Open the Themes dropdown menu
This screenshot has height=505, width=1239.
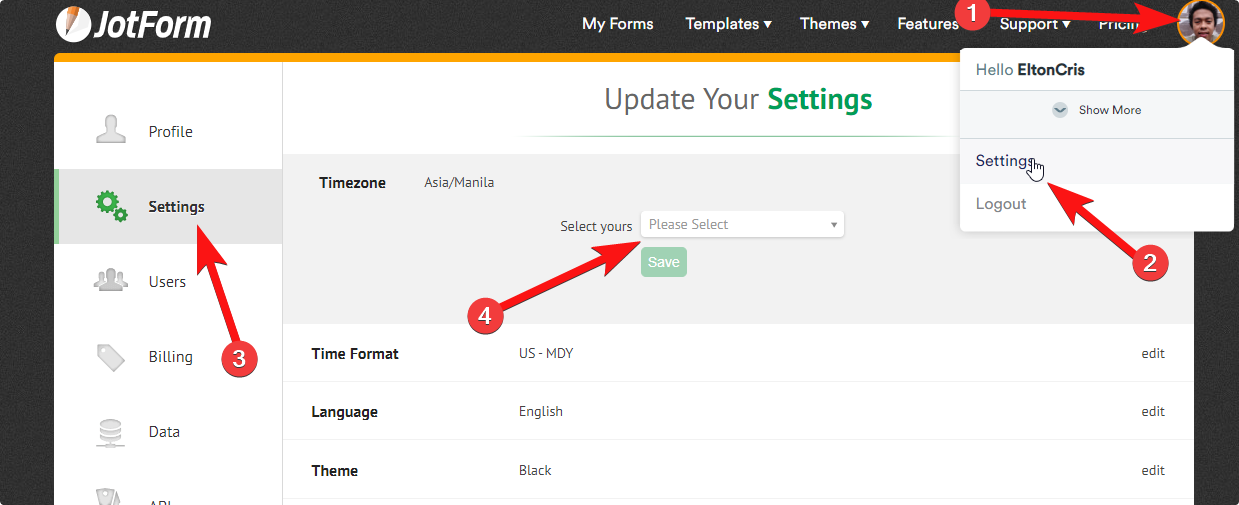click(x=834, y=24)
